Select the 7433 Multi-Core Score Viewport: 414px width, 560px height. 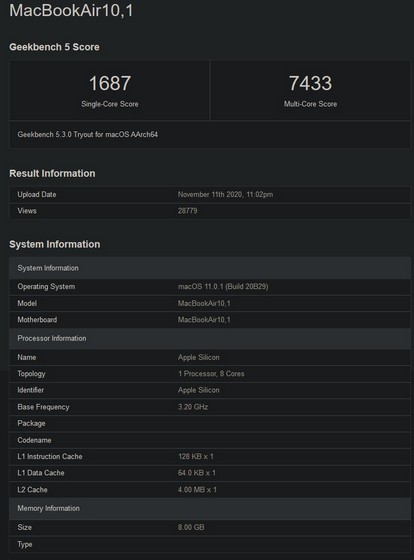(x=310, y=83)
